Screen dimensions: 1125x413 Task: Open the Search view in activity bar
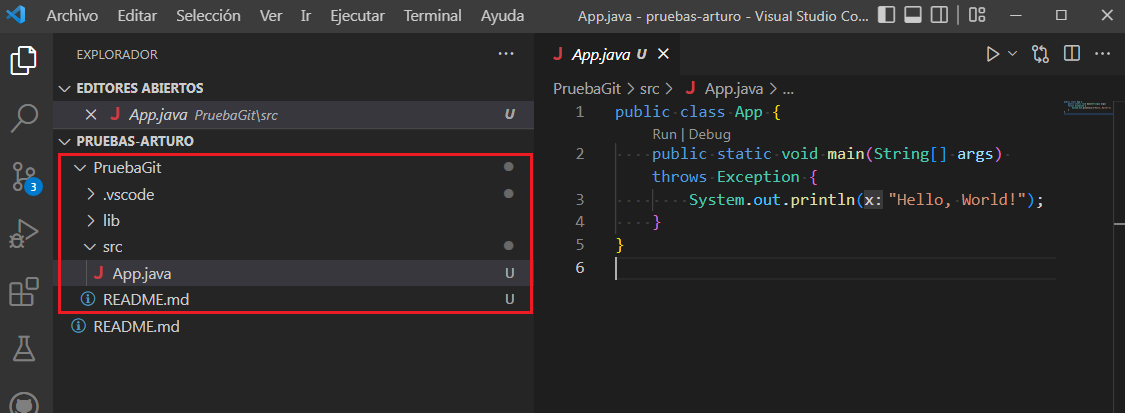tap(24, 118)
